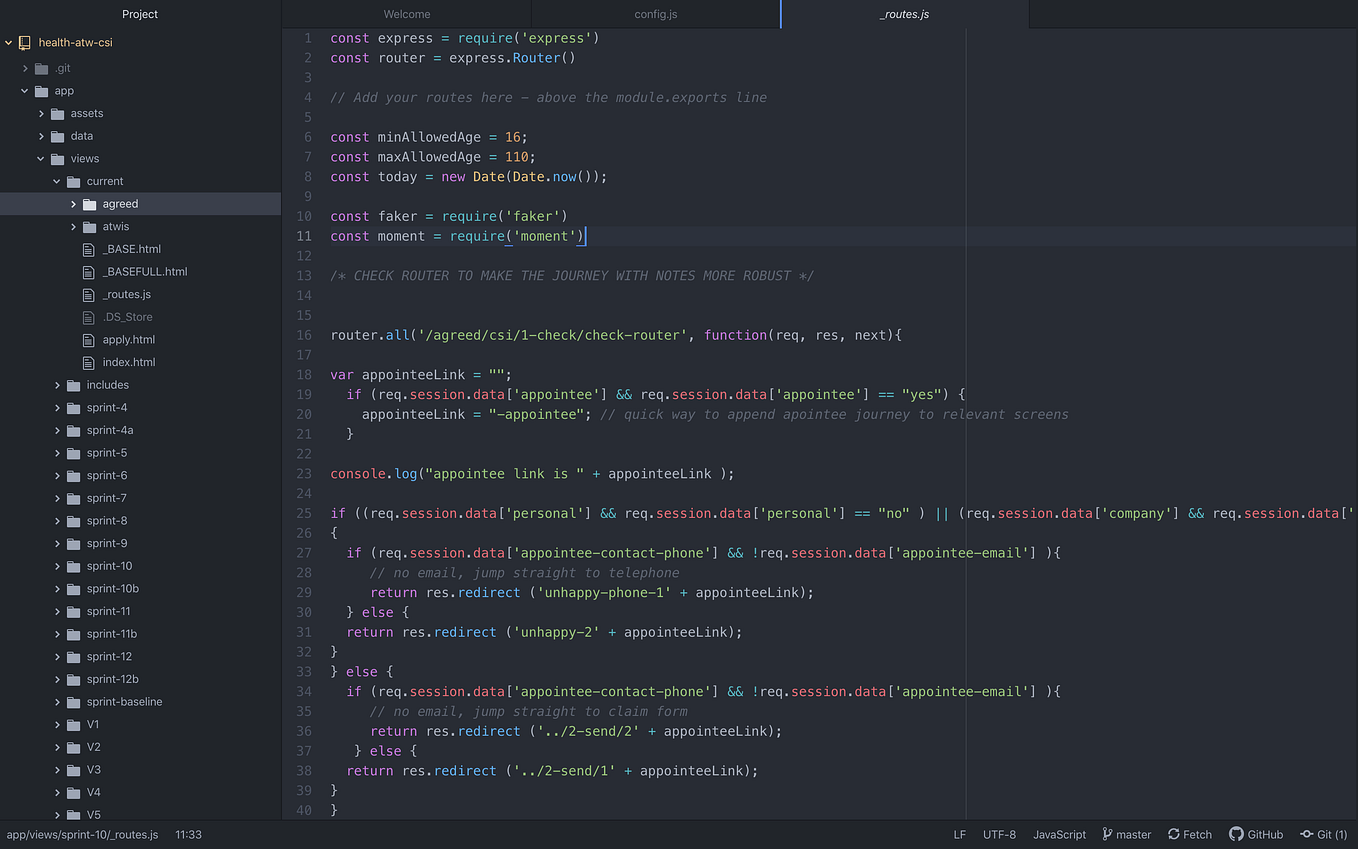This screenshot has width=1358, height=849.
Task: Expand the includes folder
Action: click(x=58, y=384)
